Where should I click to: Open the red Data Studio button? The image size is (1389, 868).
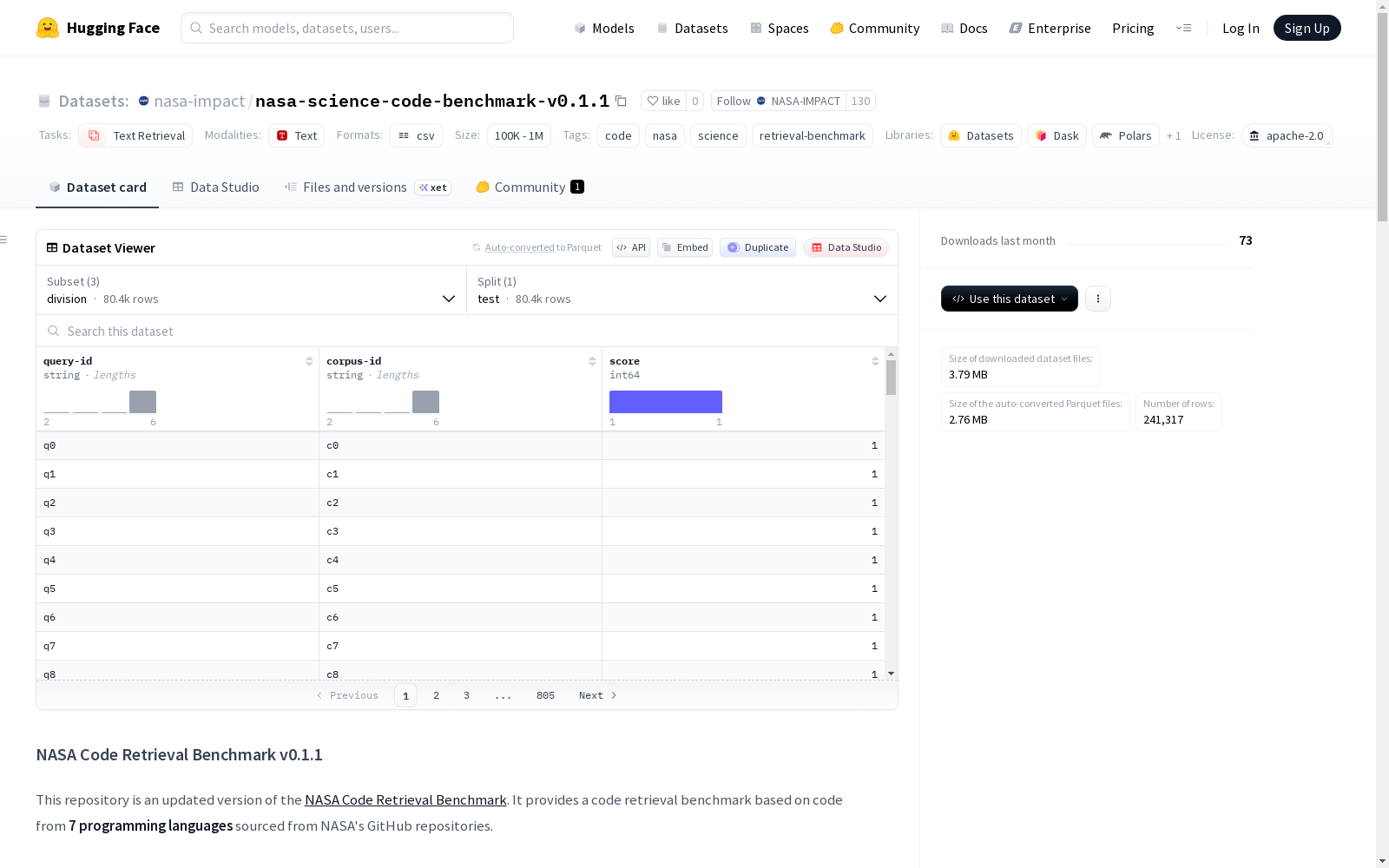click(846, 247)
